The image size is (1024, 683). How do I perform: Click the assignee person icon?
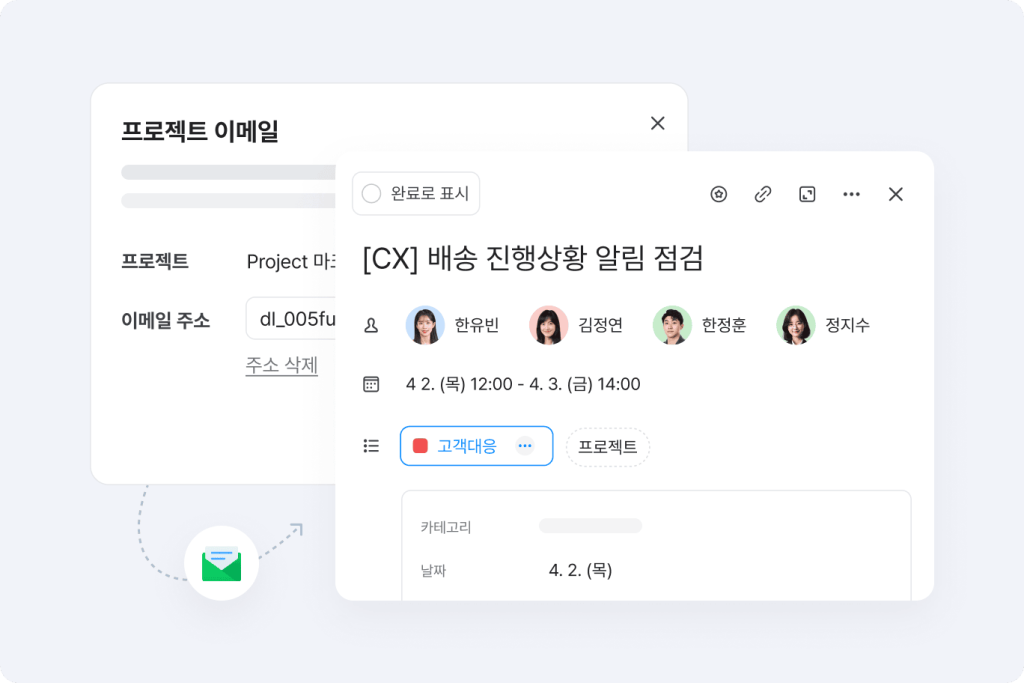371,325
